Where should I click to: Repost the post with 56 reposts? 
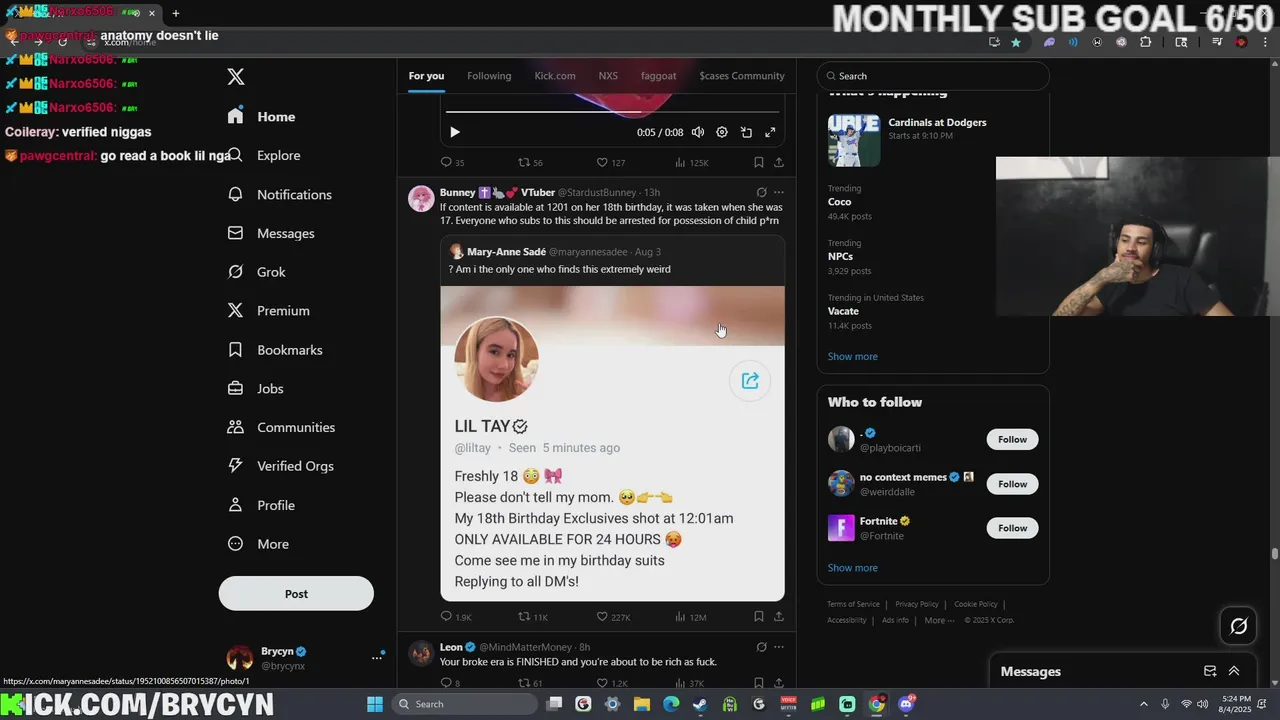[x=530, y=162]
